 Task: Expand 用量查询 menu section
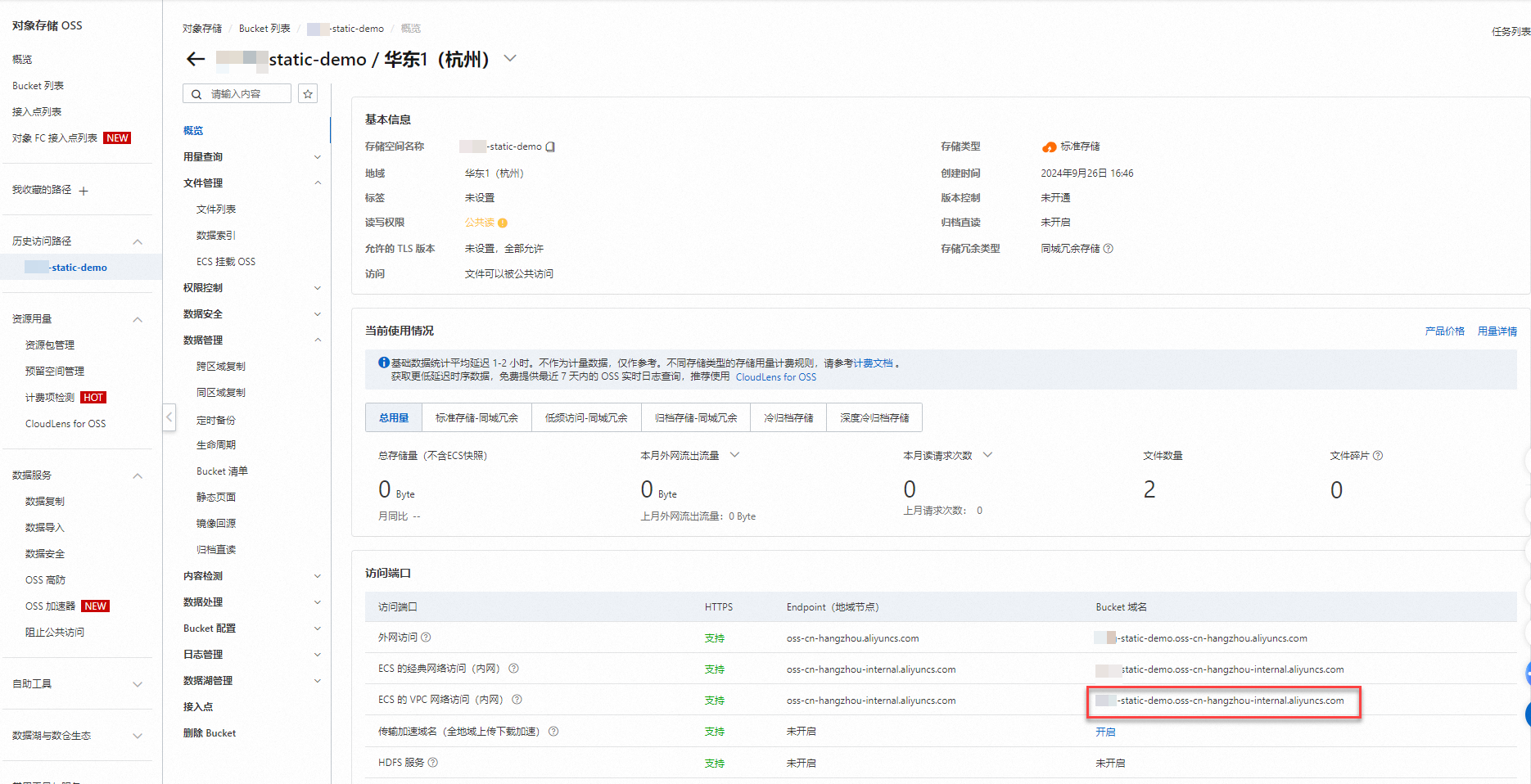point(318,157)
